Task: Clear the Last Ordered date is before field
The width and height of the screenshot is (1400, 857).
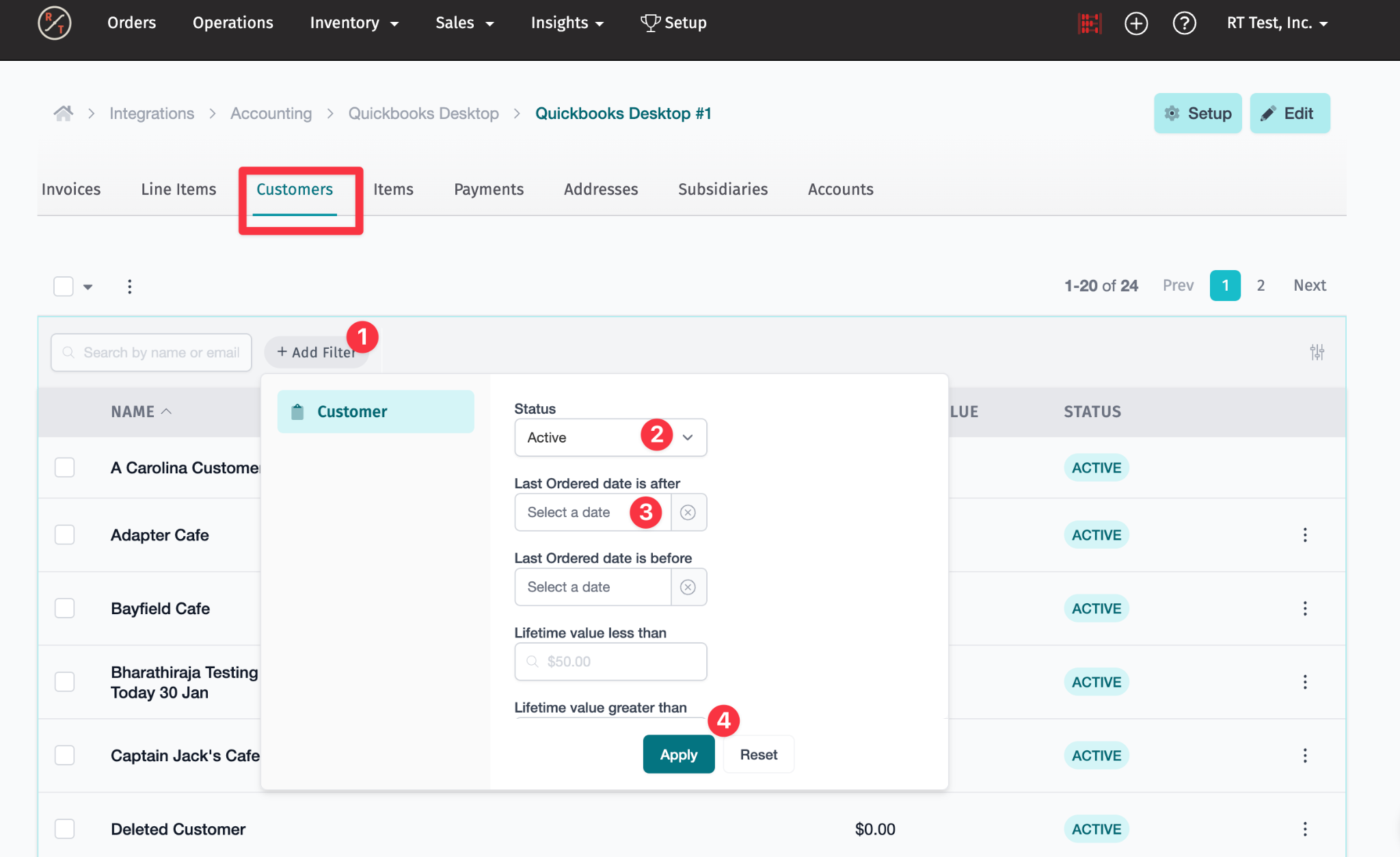Action: (688, 587)
